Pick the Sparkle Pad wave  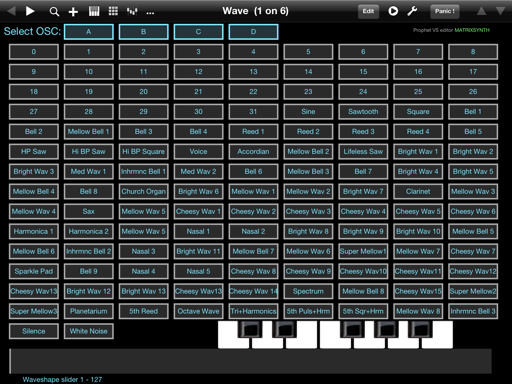point(34,272)
